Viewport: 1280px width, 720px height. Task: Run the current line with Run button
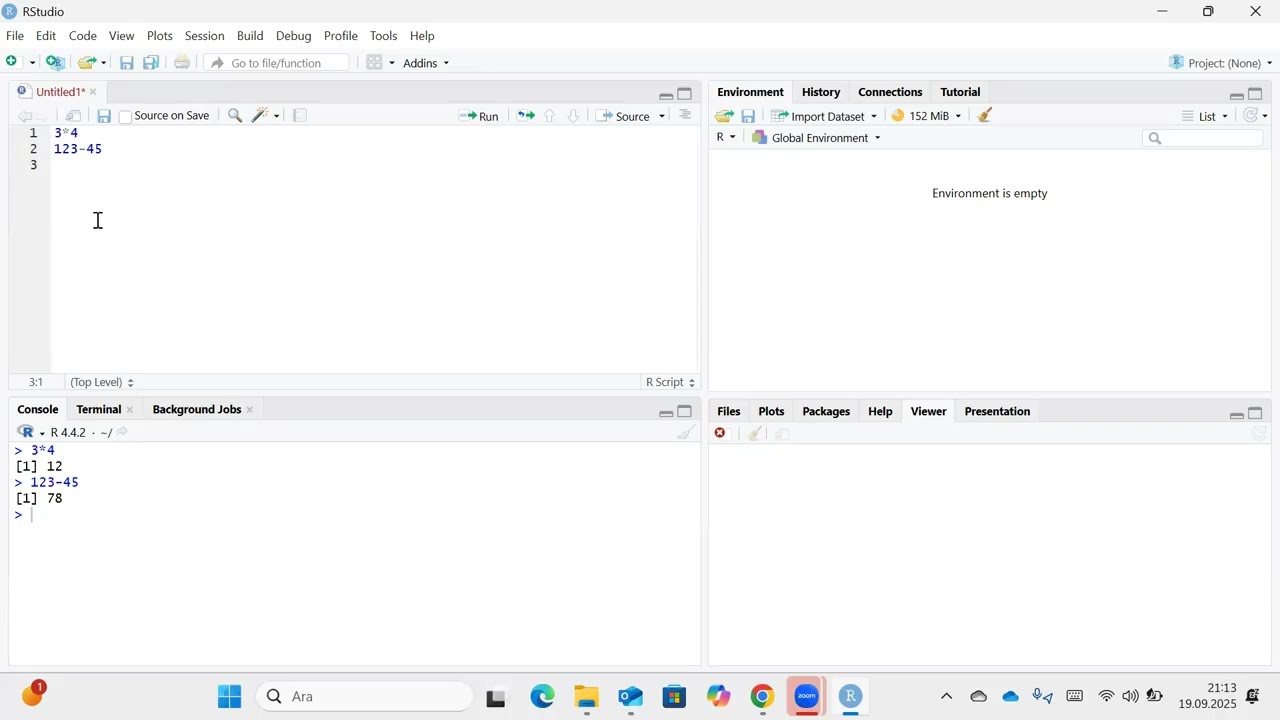tap(479, 116)
